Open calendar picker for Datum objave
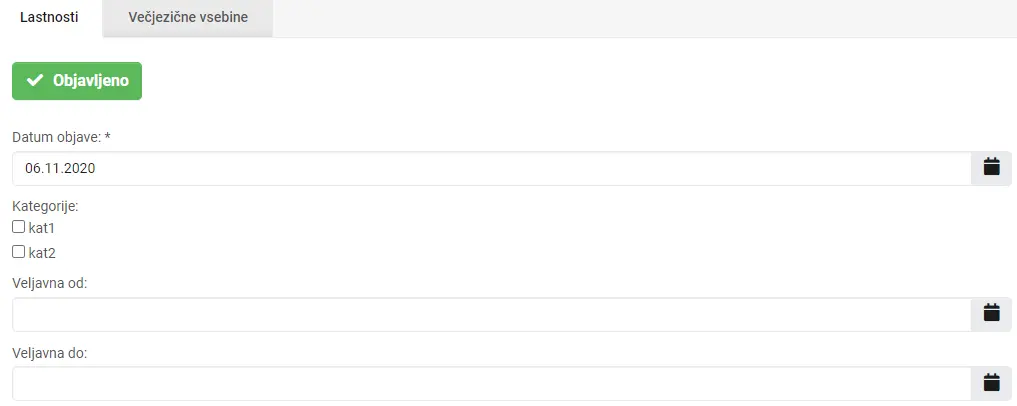 click(x=991, y=169)
